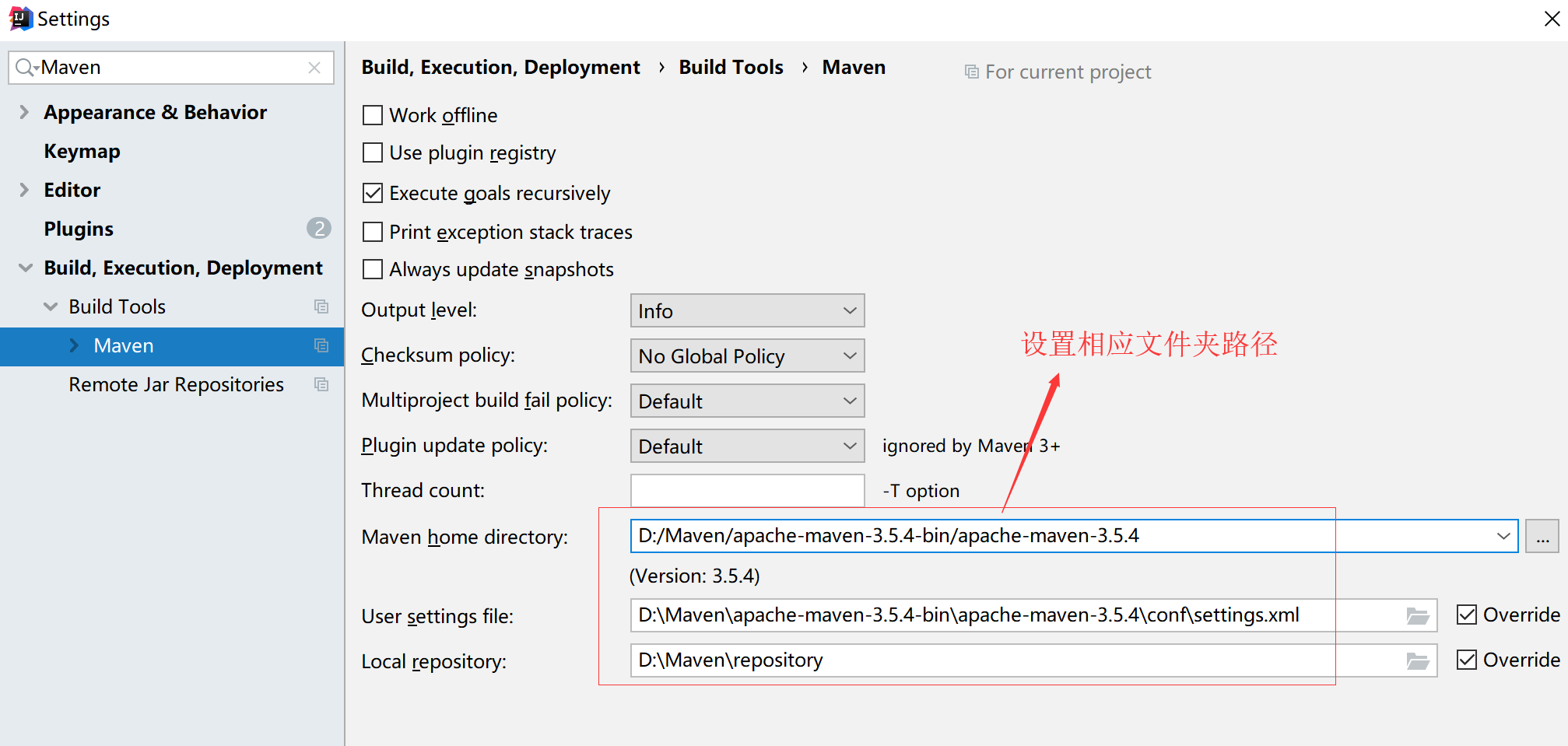
Task: Click the For current project icon
Action: 971,72
